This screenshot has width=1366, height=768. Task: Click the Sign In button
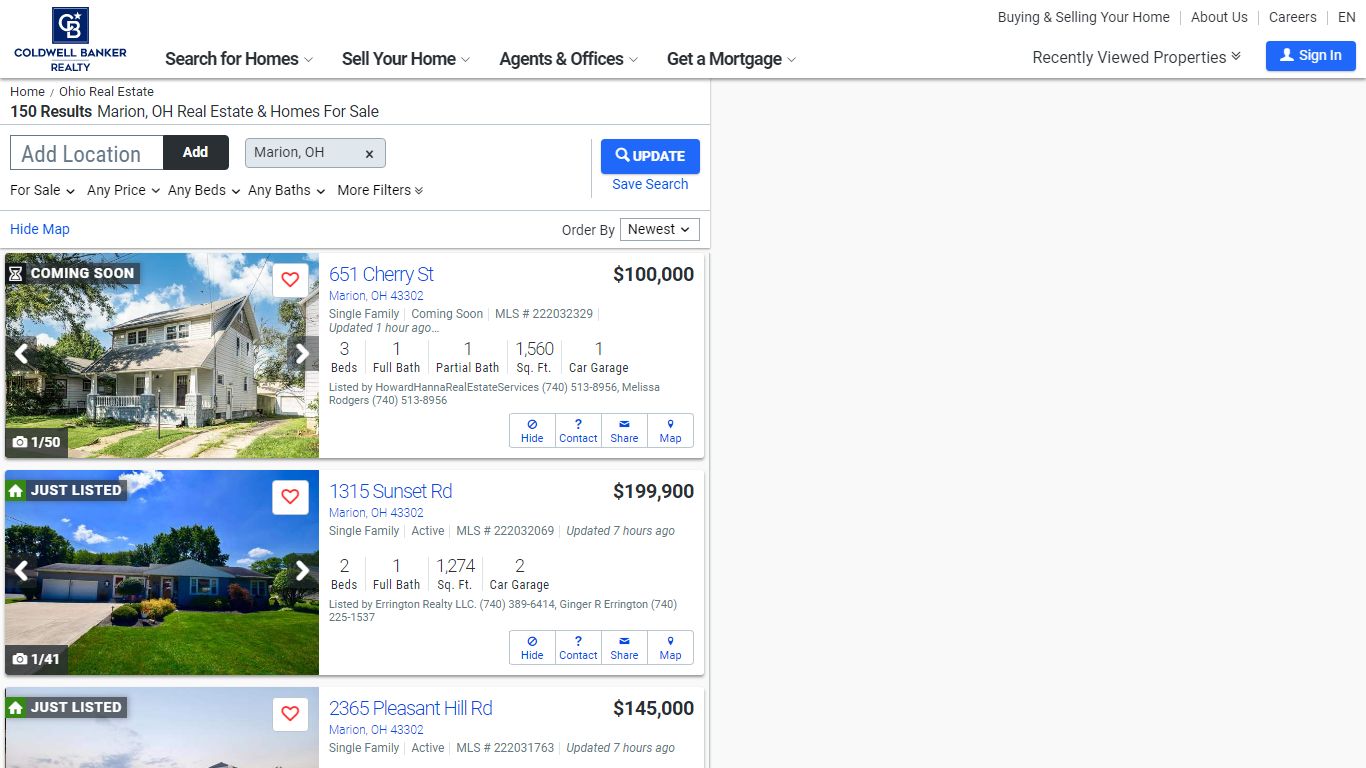click(x=1310, y=56)
